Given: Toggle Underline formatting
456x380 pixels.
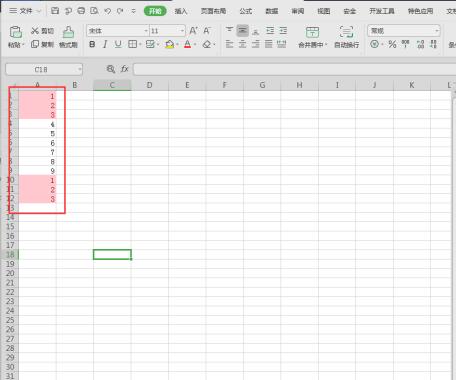Looking at the screenshot, I should [118, 44].
